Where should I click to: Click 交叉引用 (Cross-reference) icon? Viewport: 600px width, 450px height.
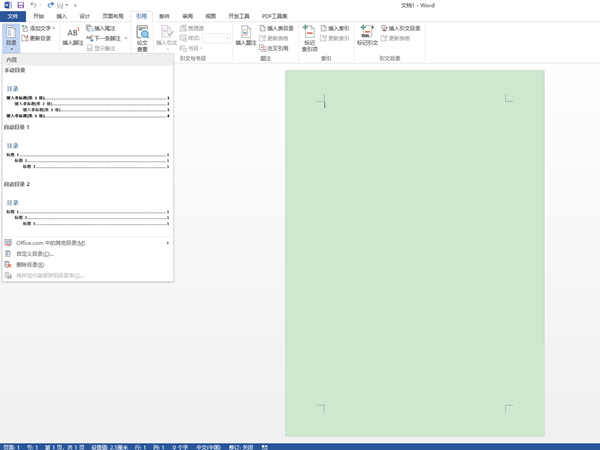(276, 48)
